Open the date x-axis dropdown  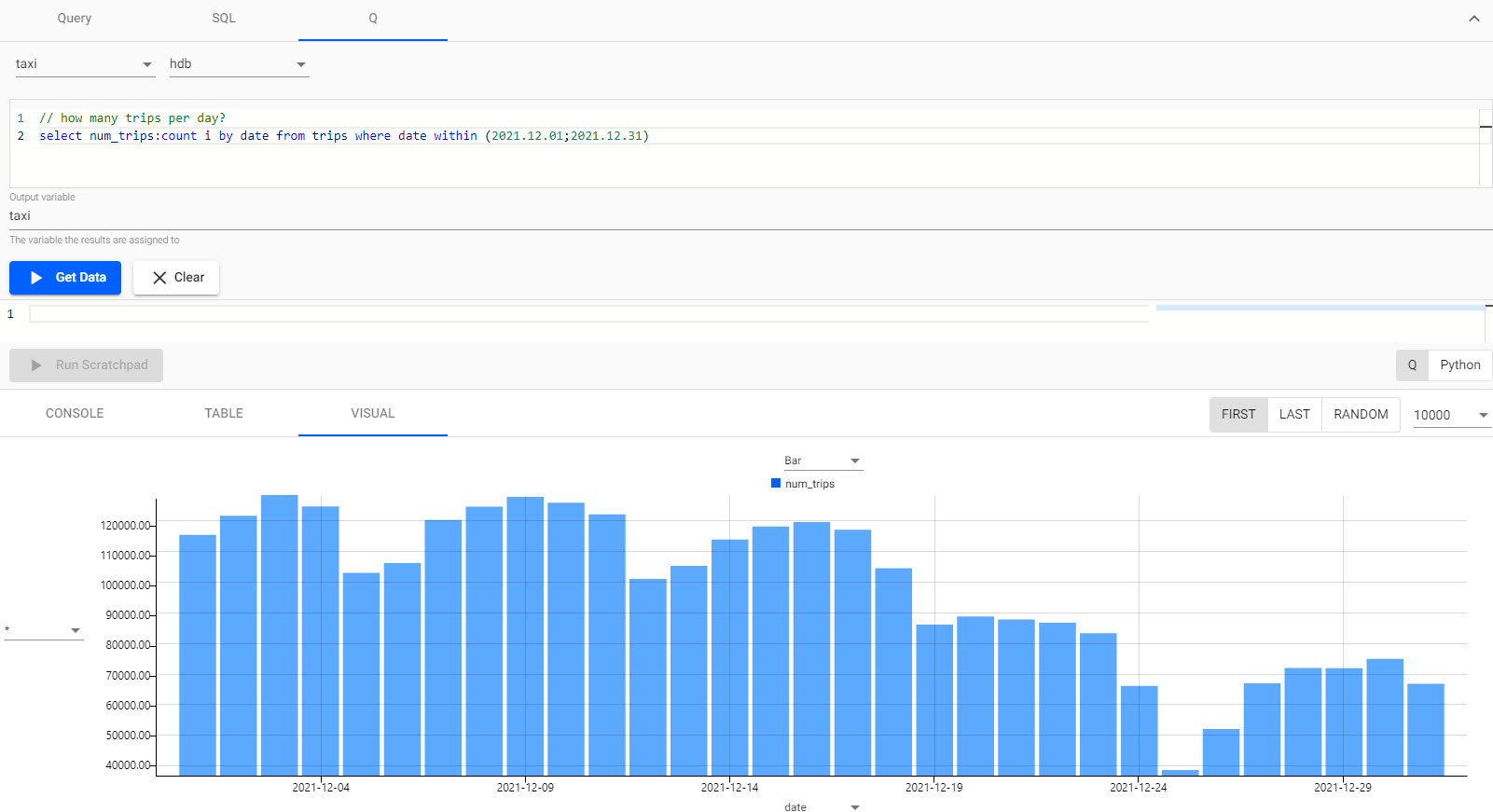[823, 807]
